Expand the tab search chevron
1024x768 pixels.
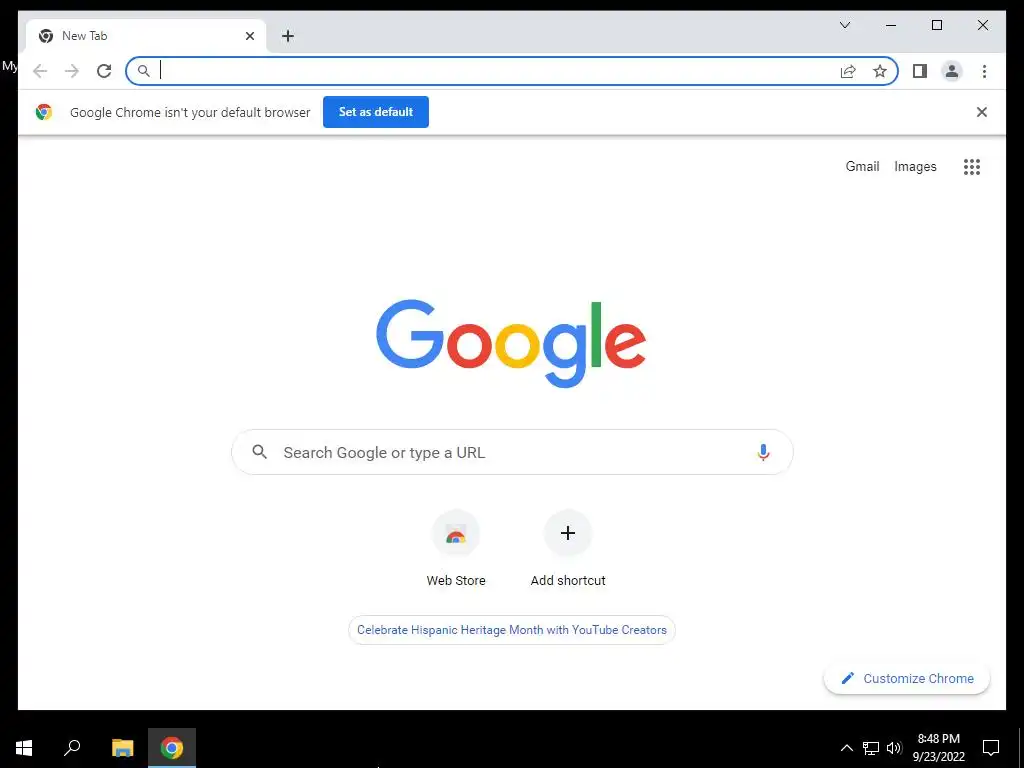[844, 25]
